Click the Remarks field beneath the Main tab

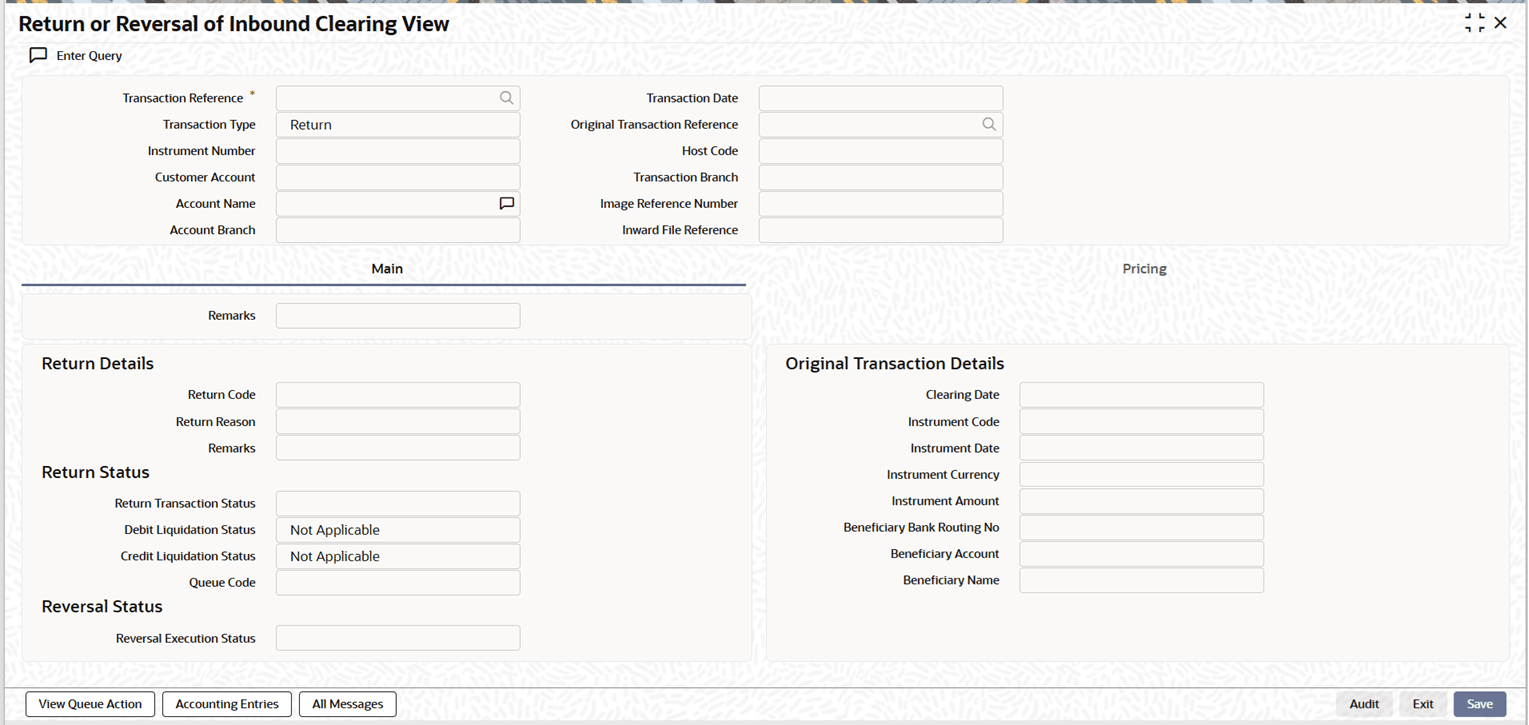pyautogui.click(x=398, y=316)
